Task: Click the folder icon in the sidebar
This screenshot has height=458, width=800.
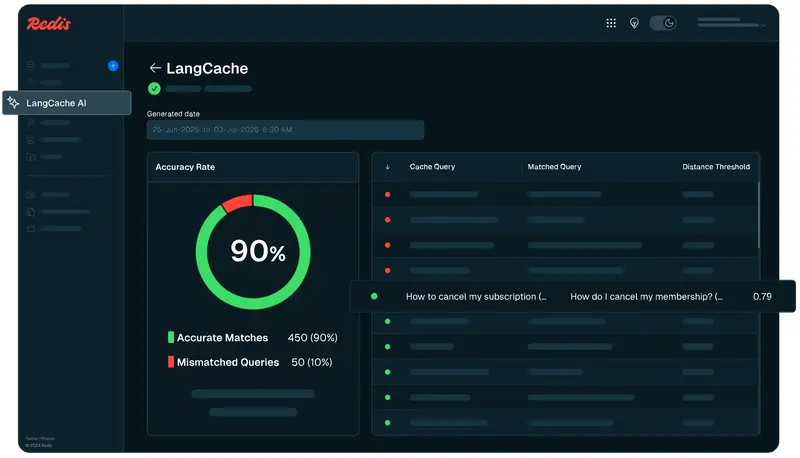Action: [31, 157]
